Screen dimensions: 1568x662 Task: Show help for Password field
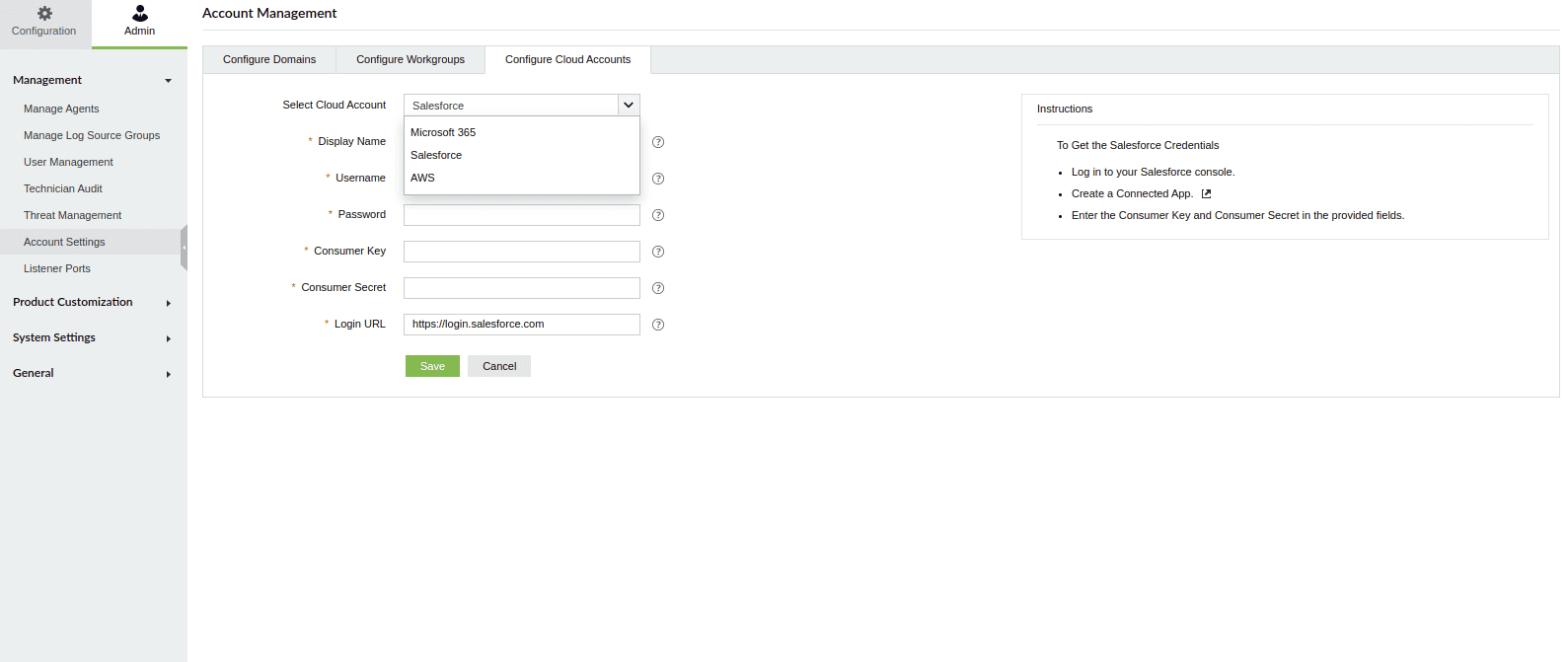pos(658,215)
